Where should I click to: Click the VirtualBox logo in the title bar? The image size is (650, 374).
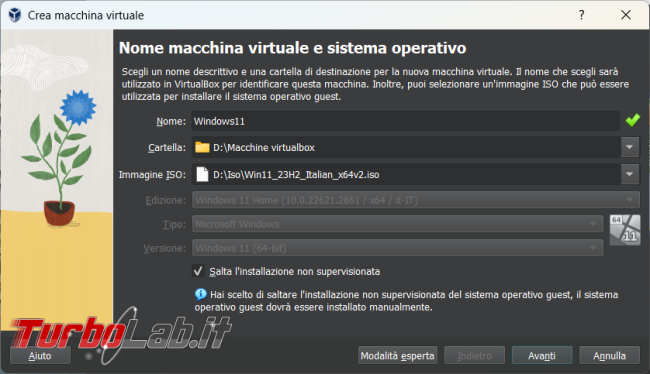coord(15,15)
